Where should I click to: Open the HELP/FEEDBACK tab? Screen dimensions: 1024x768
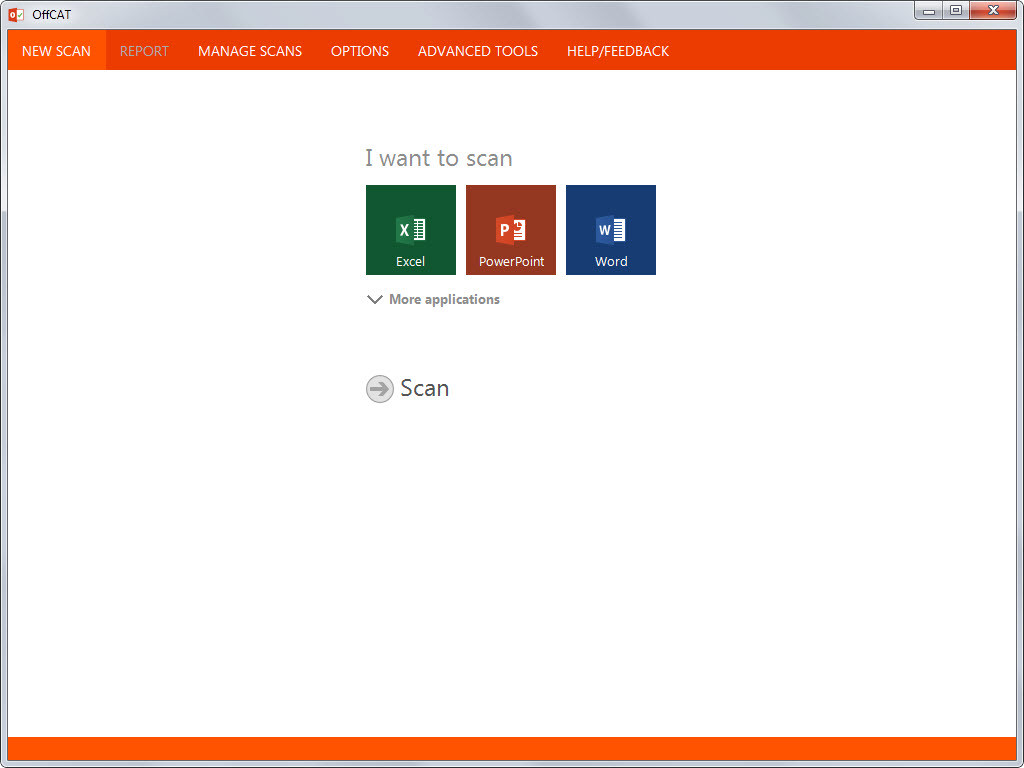(618, 50)
